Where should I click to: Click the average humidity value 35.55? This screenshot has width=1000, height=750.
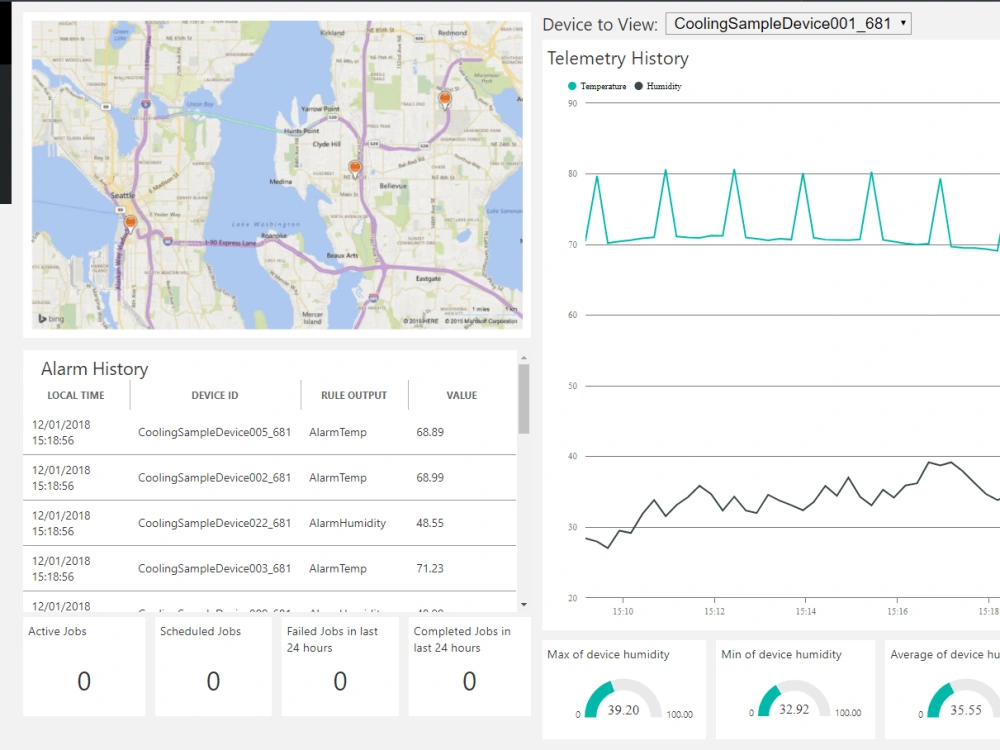(x=966, y=710)
